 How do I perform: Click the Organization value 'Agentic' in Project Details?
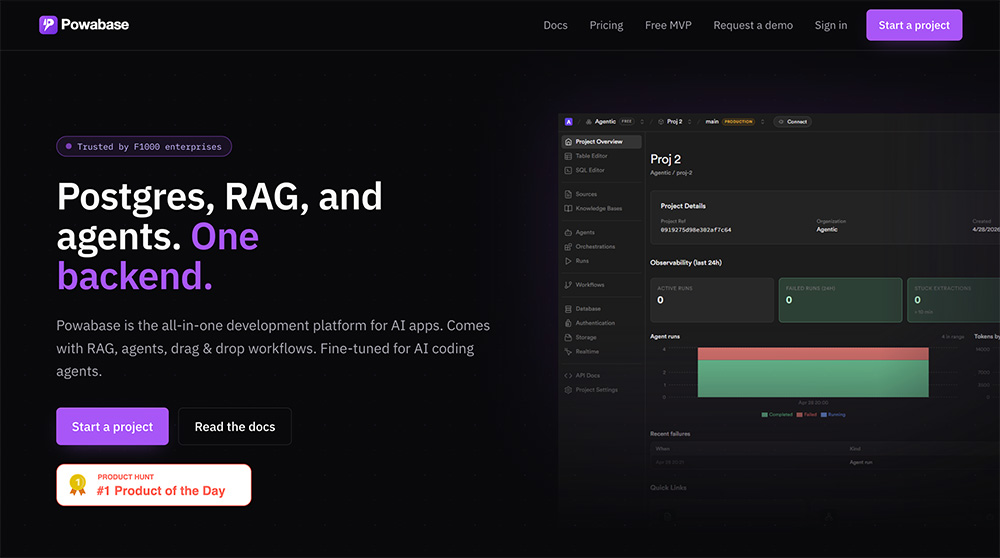click(827, 230)
